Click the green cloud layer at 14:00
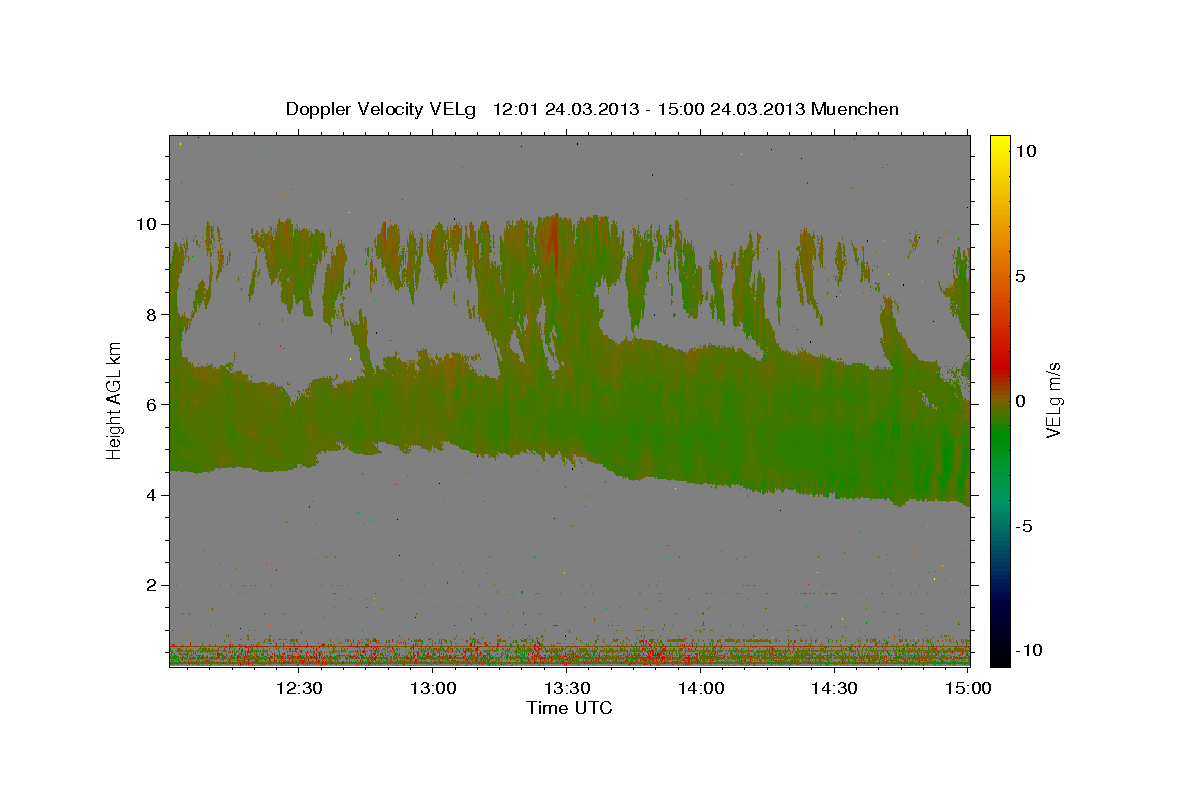 point(701,415)
